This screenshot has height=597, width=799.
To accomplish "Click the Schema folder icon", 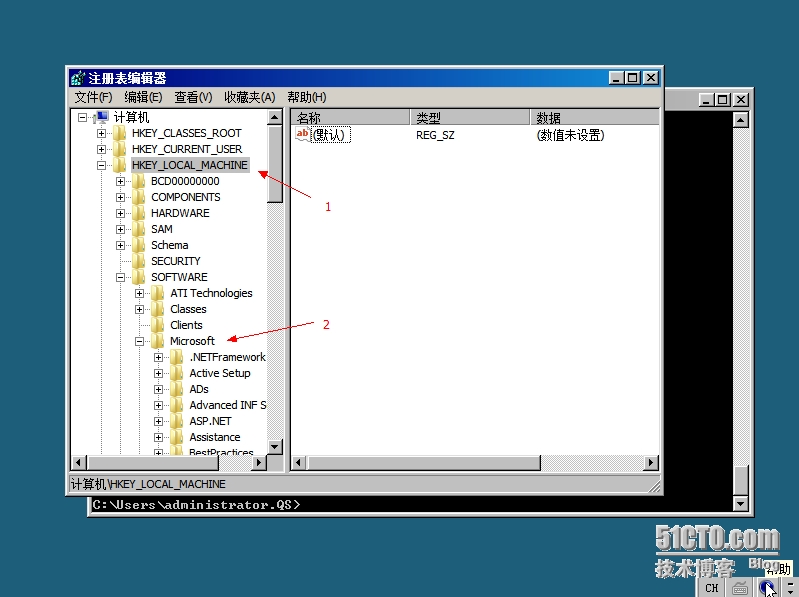I will pos(139,245).
